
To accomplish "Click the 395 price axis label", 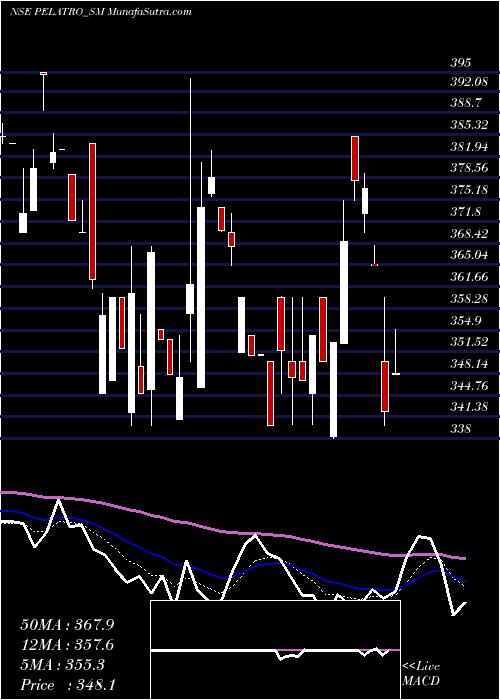I will click(x=460, y=62).
